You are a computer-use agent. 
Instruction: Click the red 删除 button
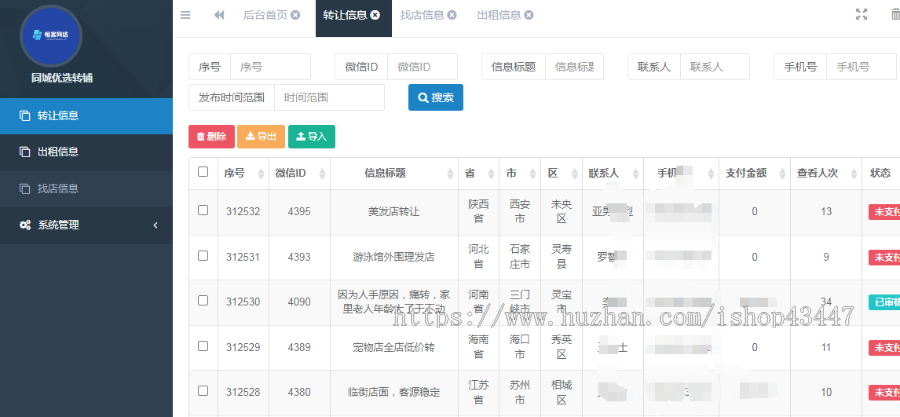[211, 137]
